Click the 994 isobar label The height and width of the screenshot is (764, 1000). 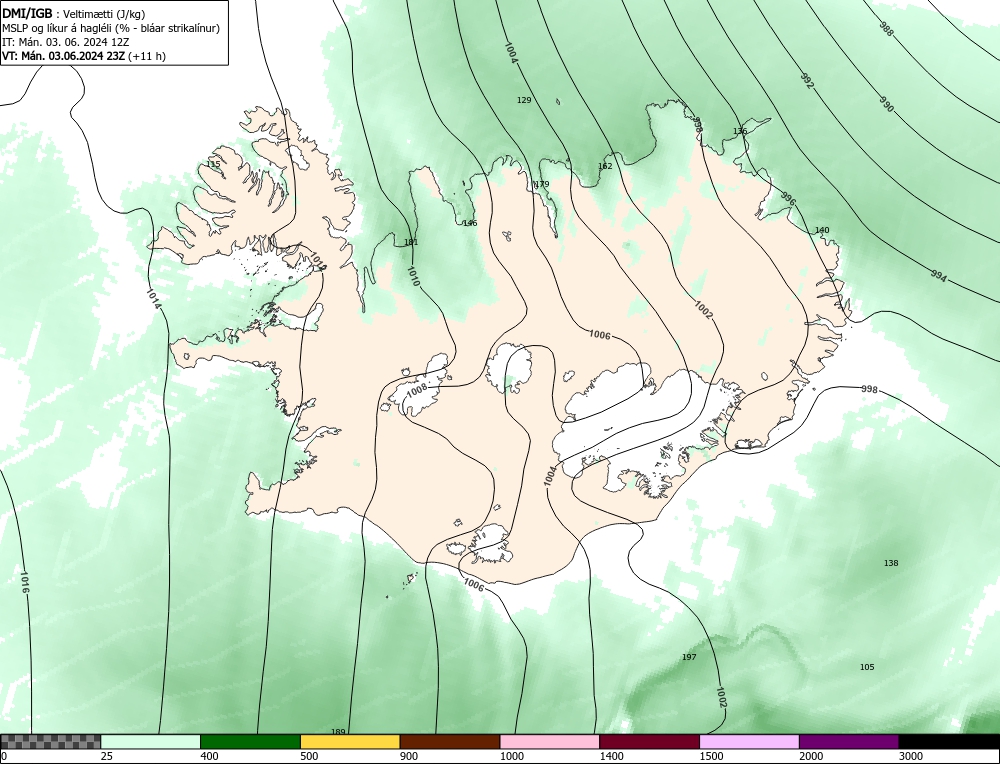coord(939,276)
